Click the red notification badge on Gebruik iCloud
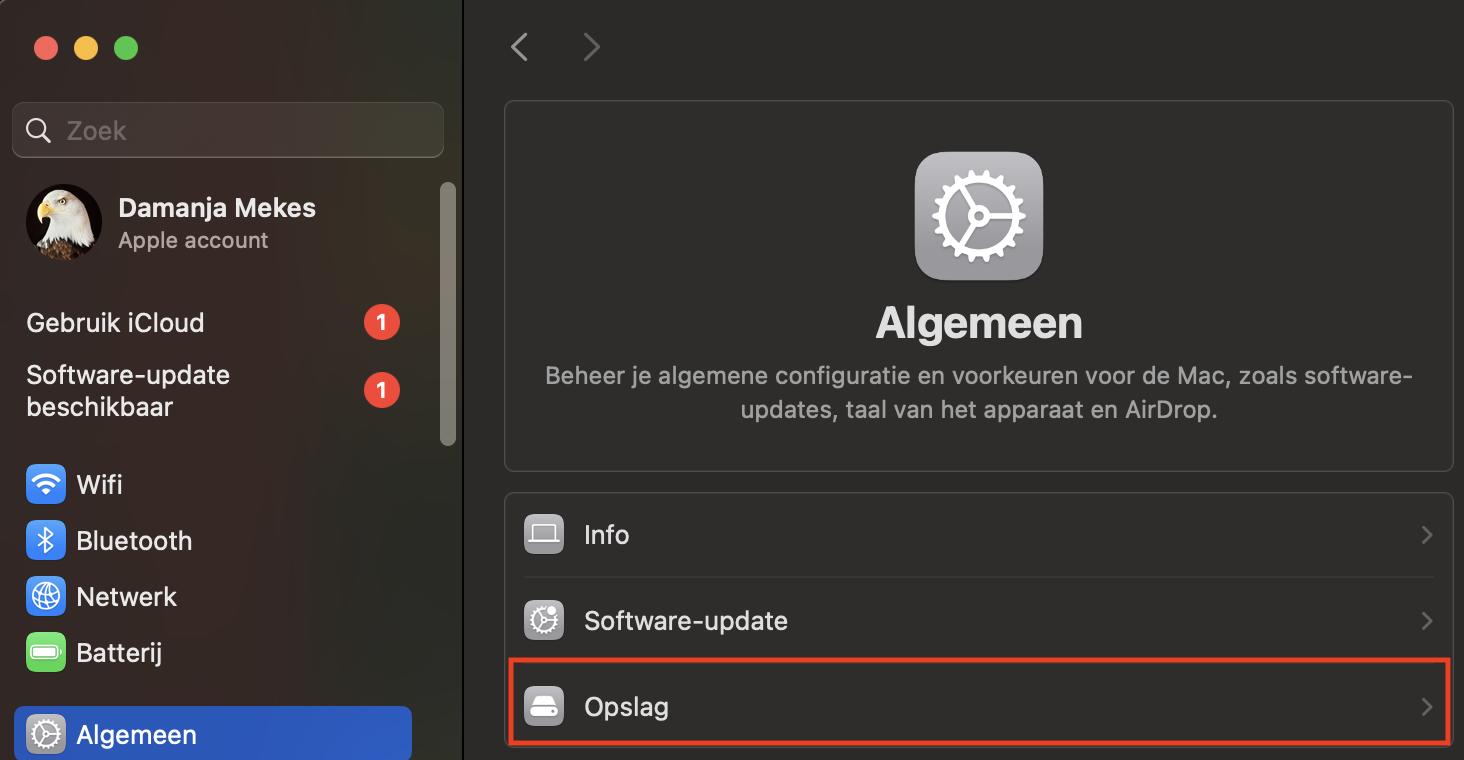This screenshot has height=760, width=1464. (381, 322)
